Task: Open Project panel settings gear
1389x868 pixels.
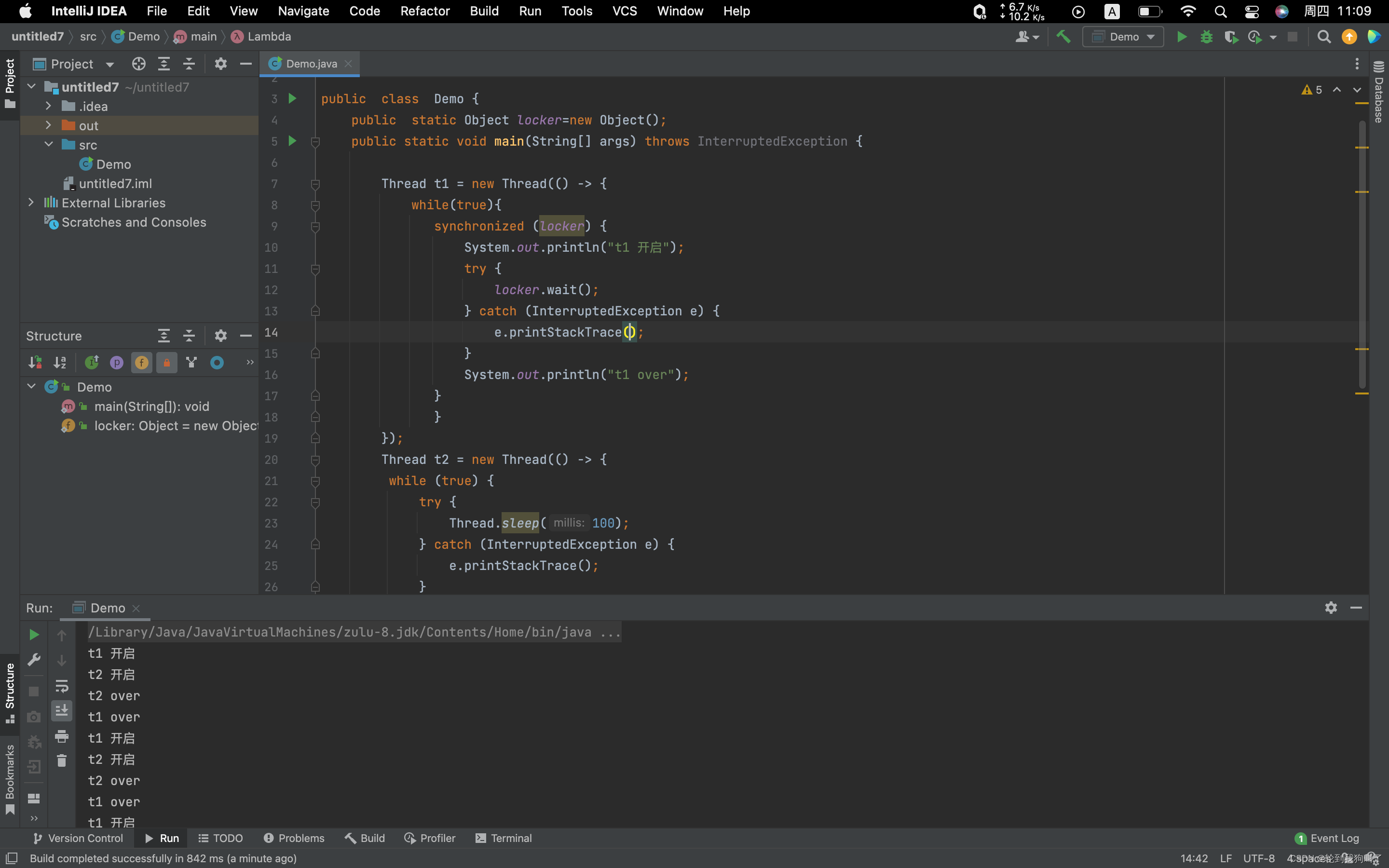Action: click(x=220, y=64)
